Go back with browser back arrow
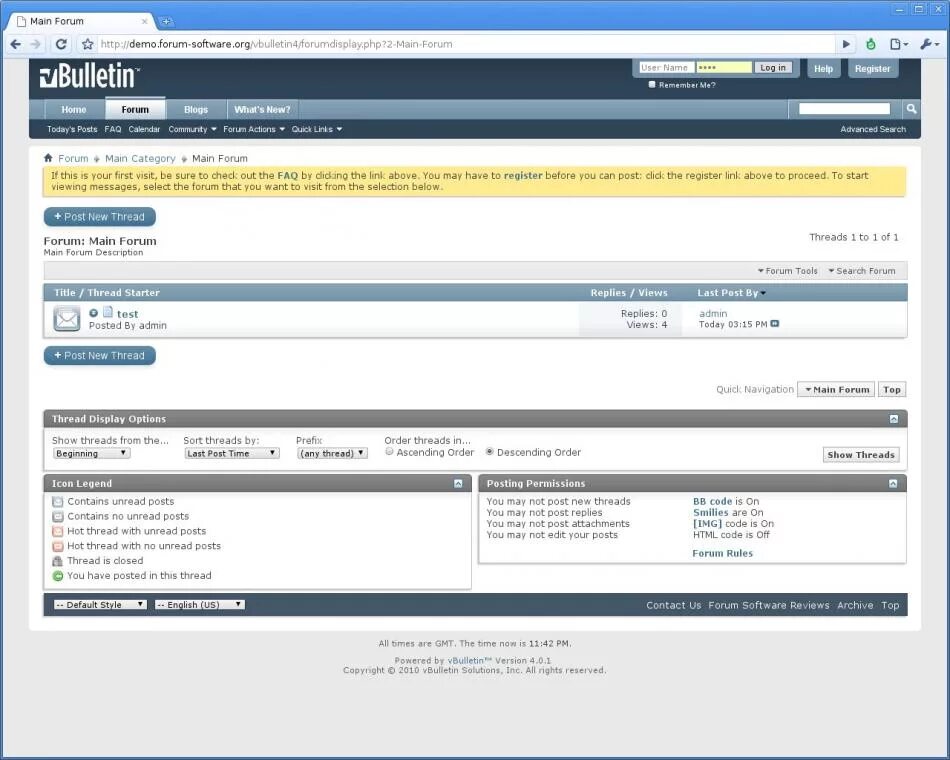Screen dimensions: 950x760 click(16, 44)
